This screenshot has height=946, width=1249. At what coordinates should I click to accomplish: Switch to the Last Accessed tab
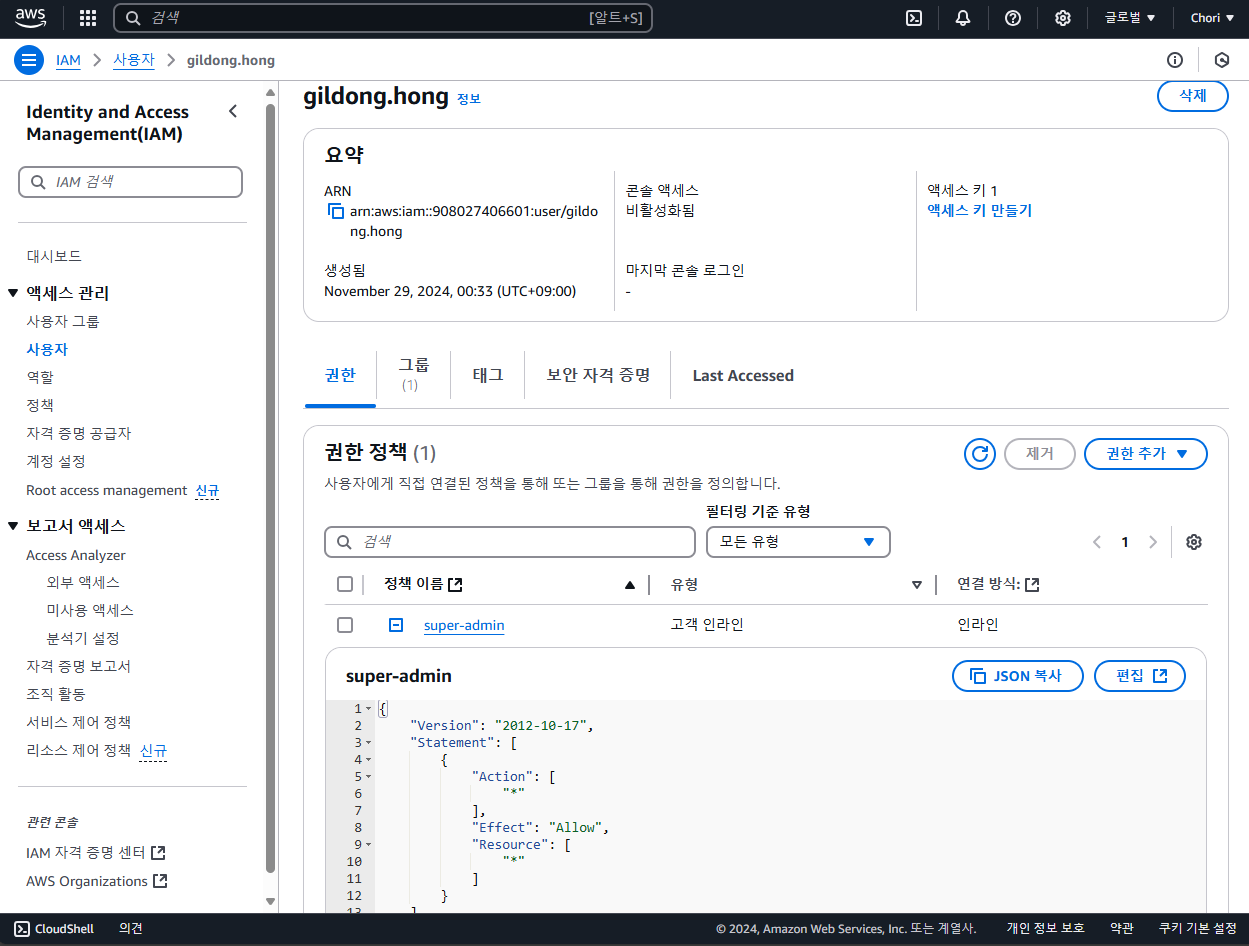[x=743, y=376]
